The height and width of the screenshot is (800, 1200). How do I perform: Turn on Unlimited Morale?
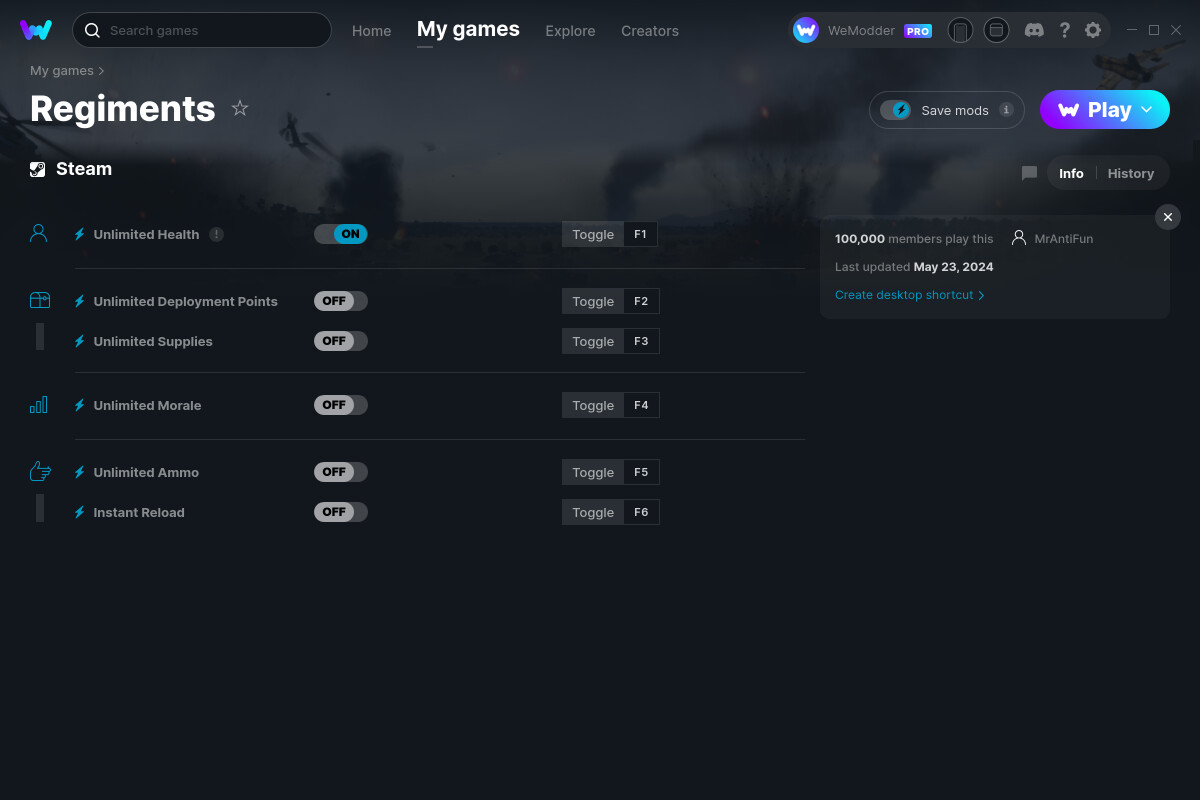[340, 405]
